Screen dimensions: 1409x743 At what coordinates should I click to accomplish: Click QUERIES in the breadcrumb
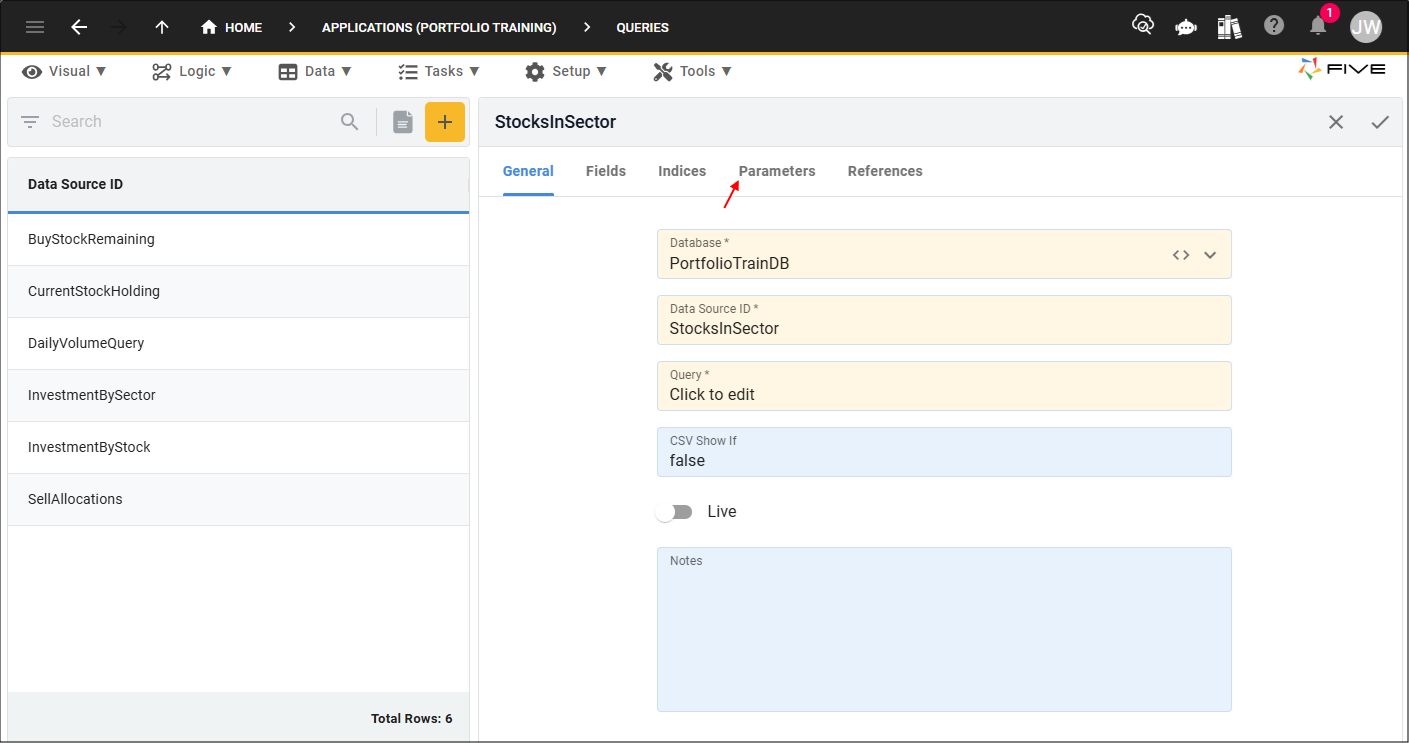point(643,27)
